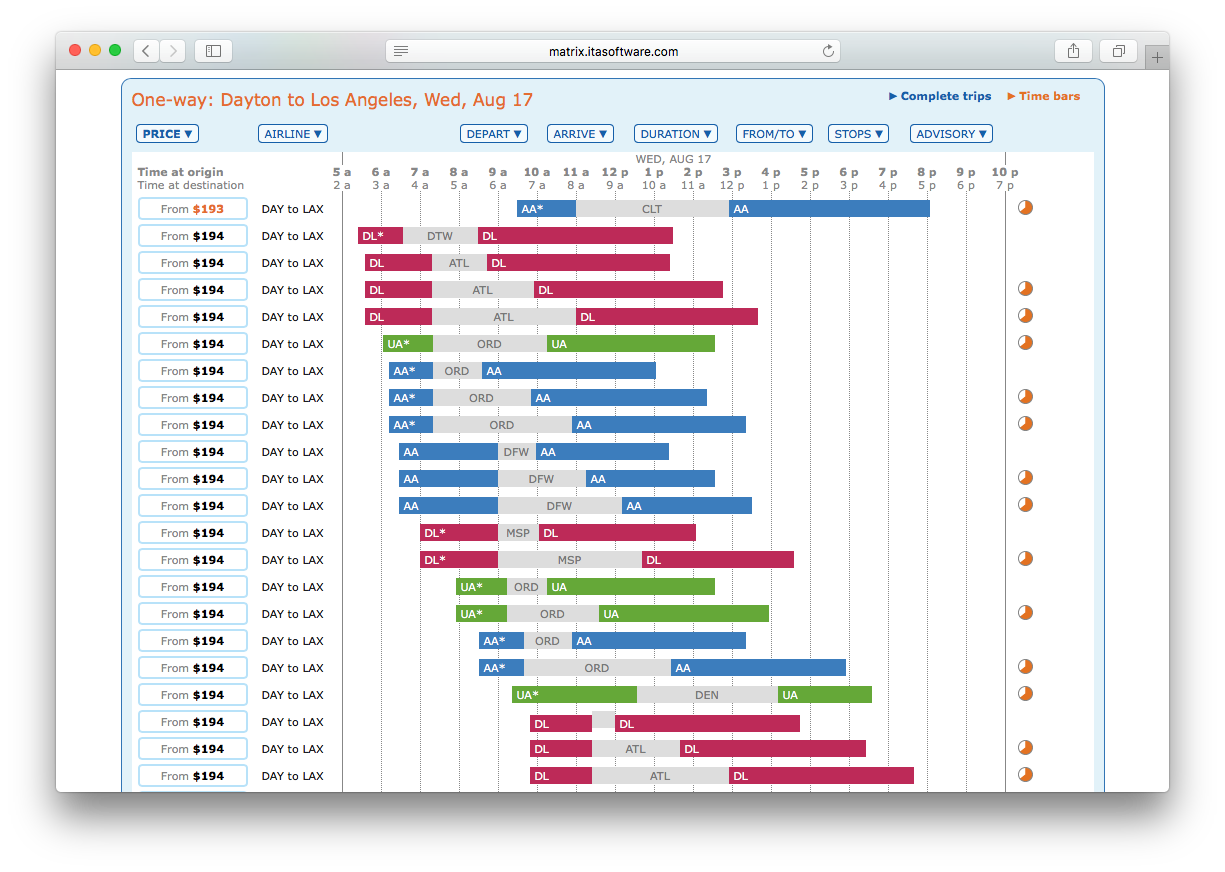1225x872 pixels.
Task: Click the green UA second-leg bar after DEN
Action: coord(825,695)
